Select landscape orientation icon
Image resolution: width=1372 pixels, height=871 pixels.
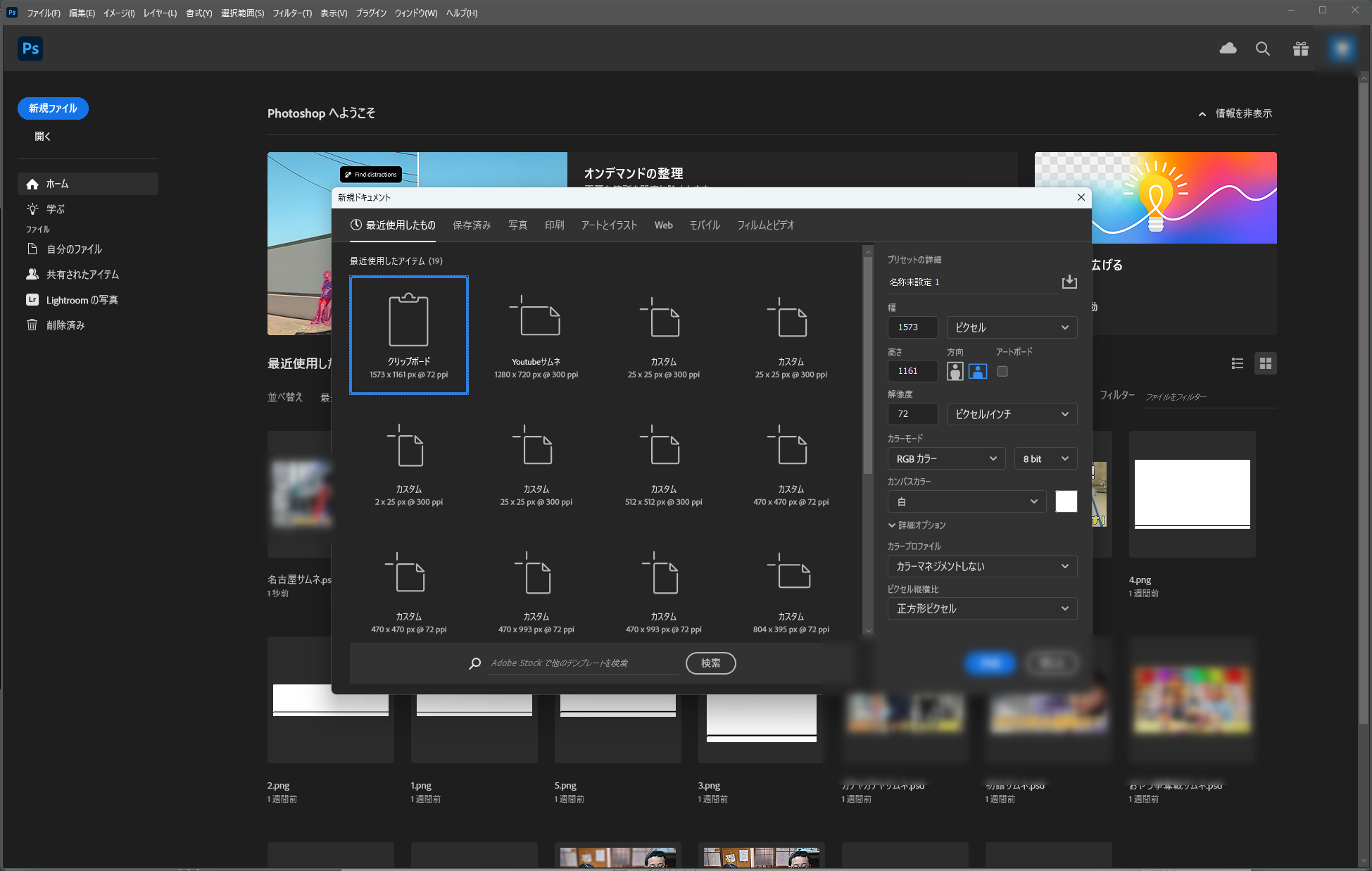[x=978, y=371]
